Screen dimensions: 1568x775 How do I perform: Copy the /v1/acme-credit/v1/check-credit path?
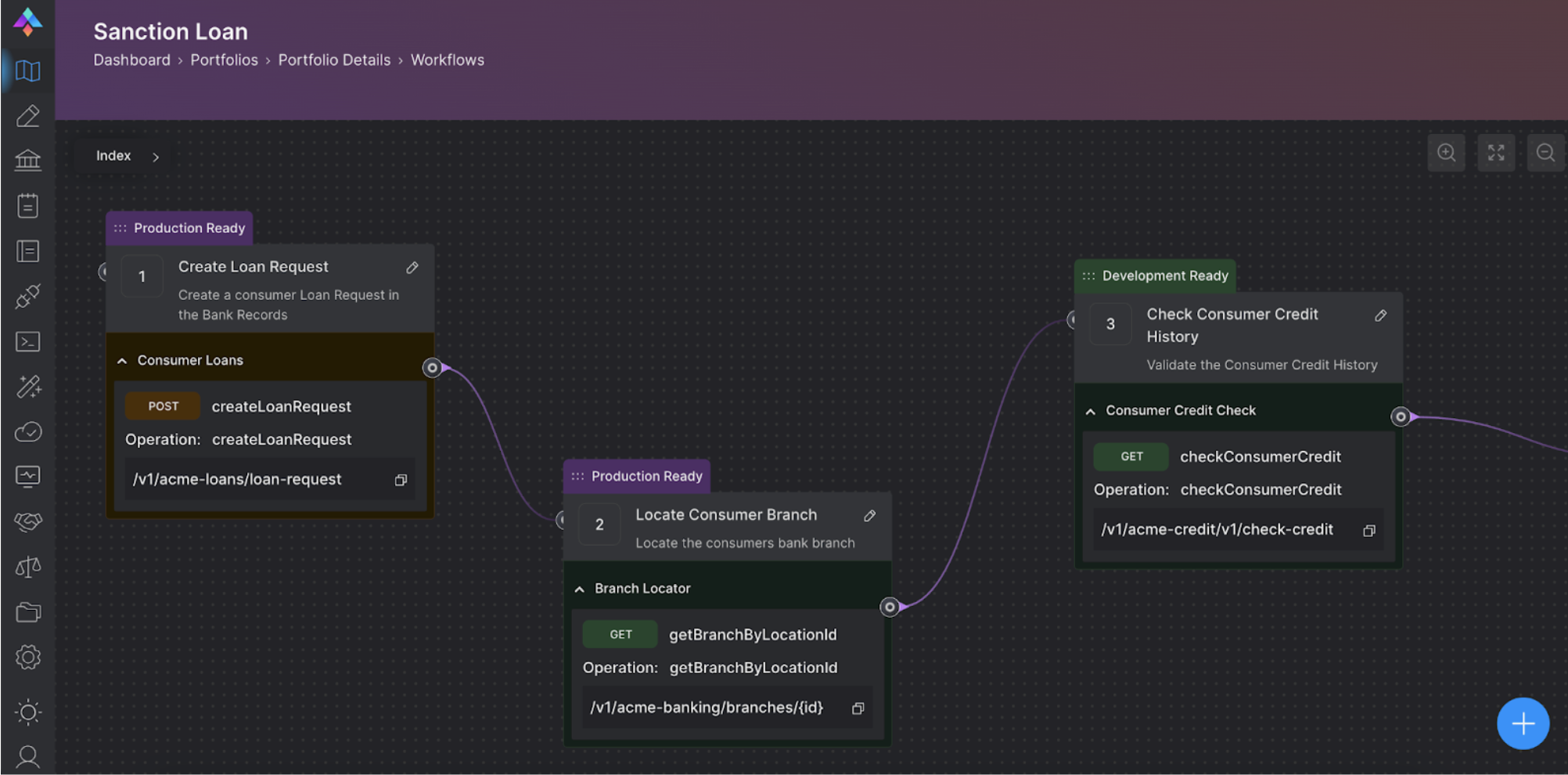coord(1368,531)
